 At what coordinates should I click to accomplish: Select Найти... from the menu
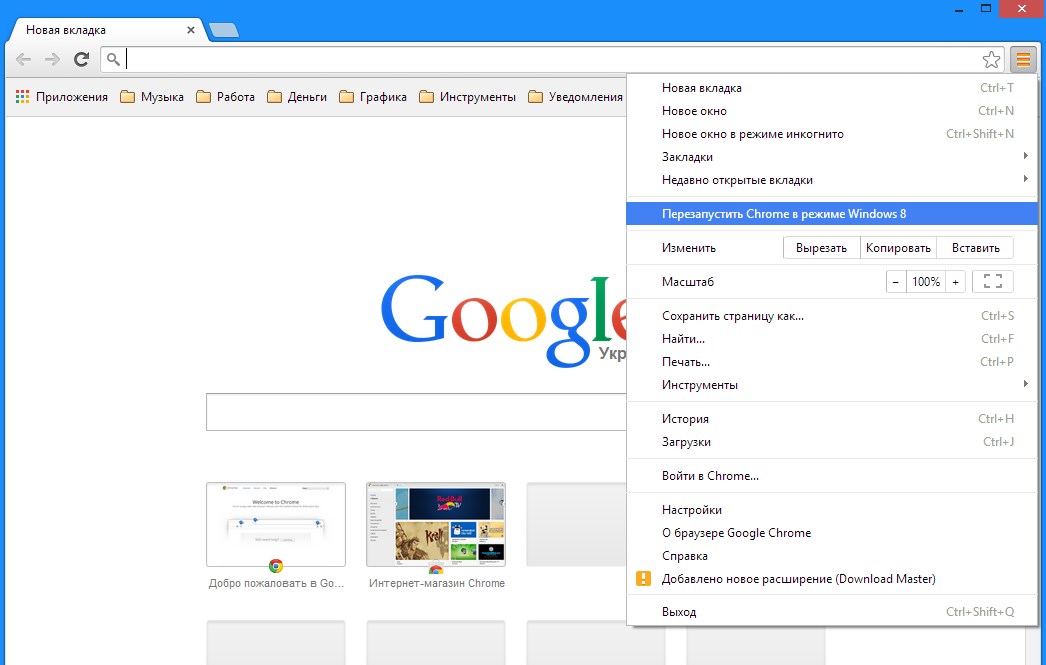coord(832,339)
